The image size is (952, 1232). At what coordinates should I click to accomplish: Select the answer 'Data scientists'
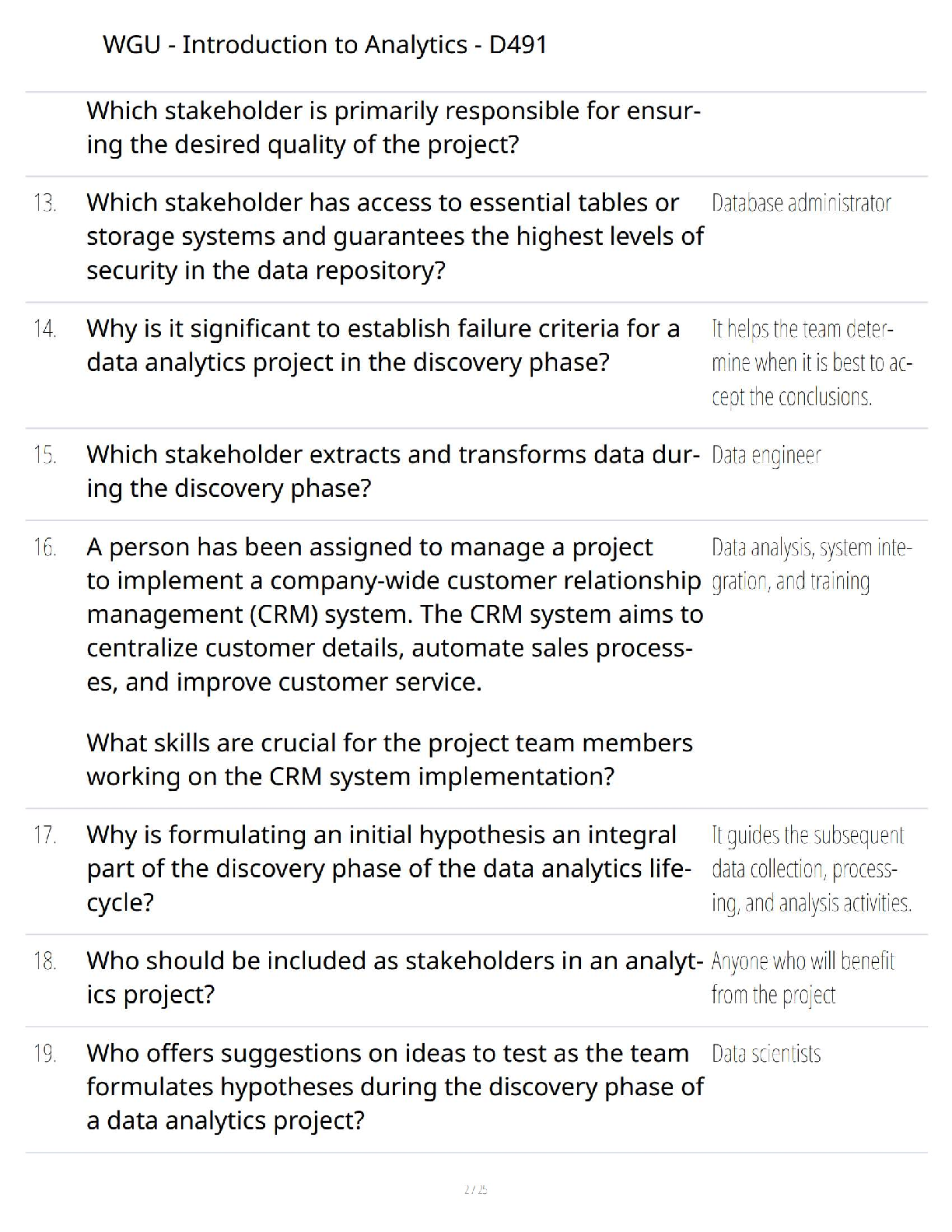click(x=766, y=1054)
